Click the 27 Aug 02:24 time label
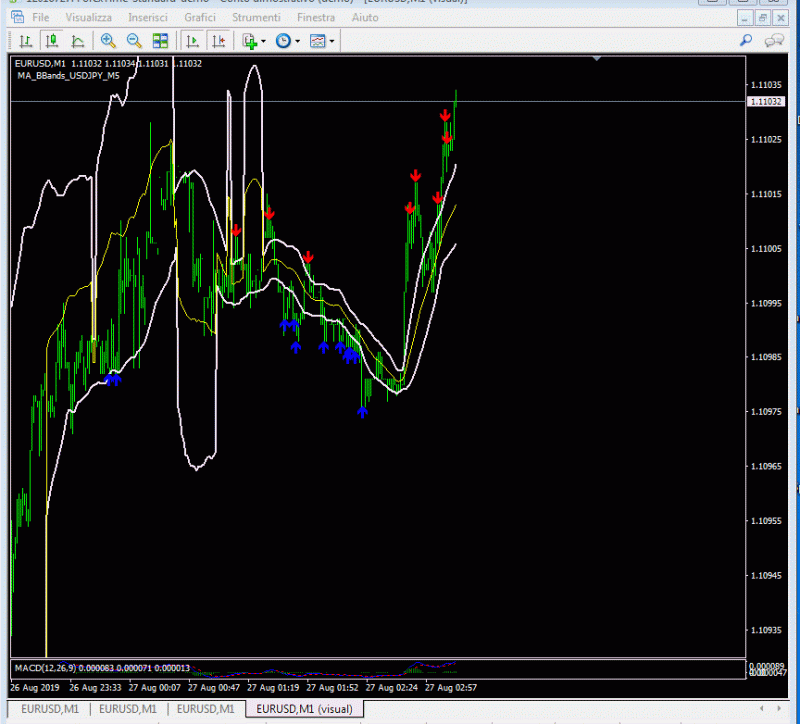 [x=391, y=687]
